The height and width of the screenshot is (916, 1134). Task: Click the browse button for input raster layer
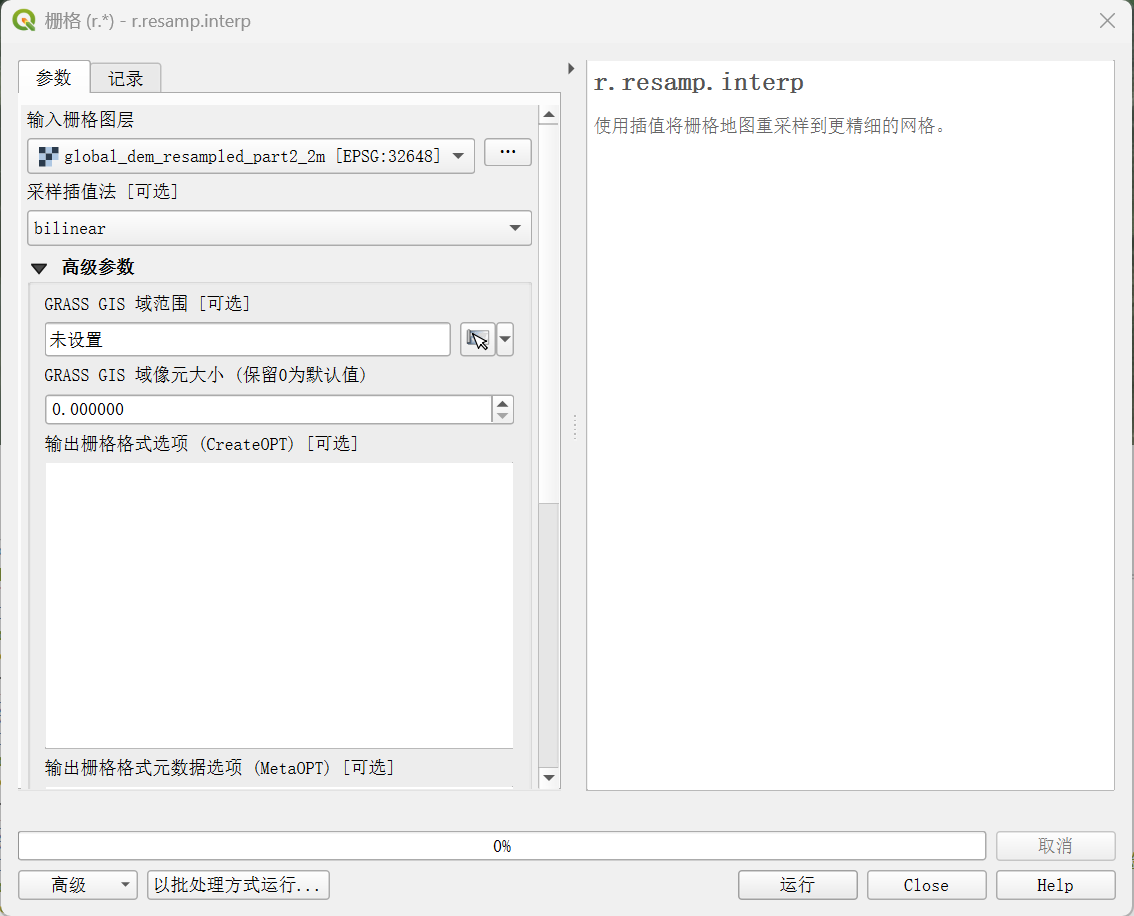(507, 152)
